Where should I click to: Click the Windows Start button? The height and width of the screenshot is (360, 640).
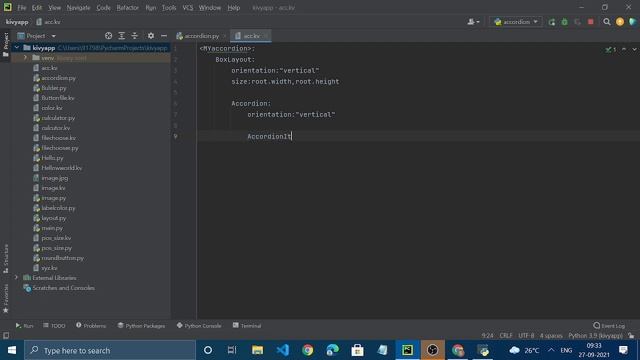point(12,350)
